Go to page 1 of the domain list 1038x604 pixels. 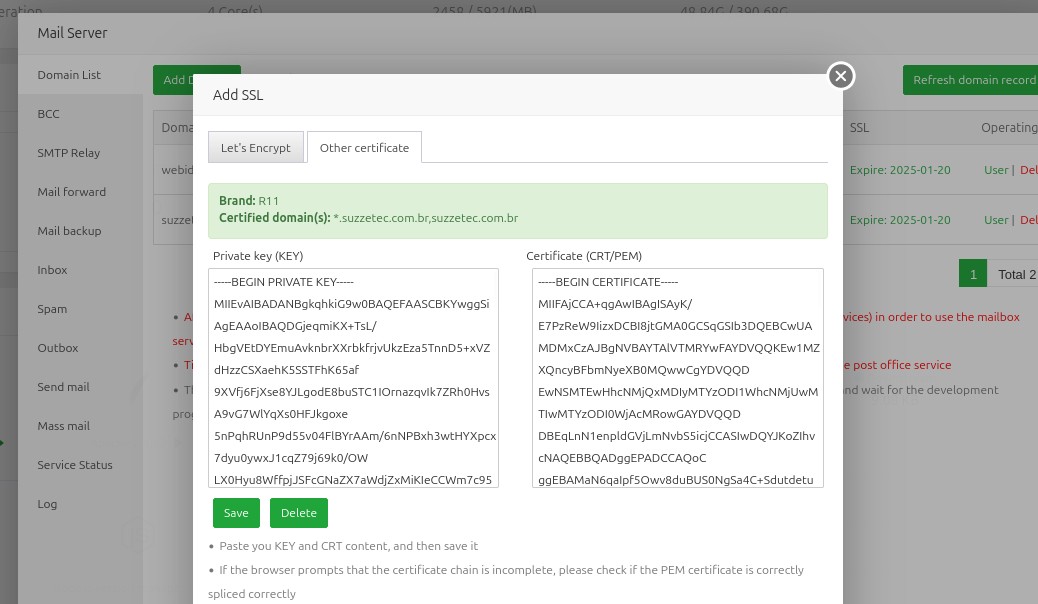tap(972, 274)
